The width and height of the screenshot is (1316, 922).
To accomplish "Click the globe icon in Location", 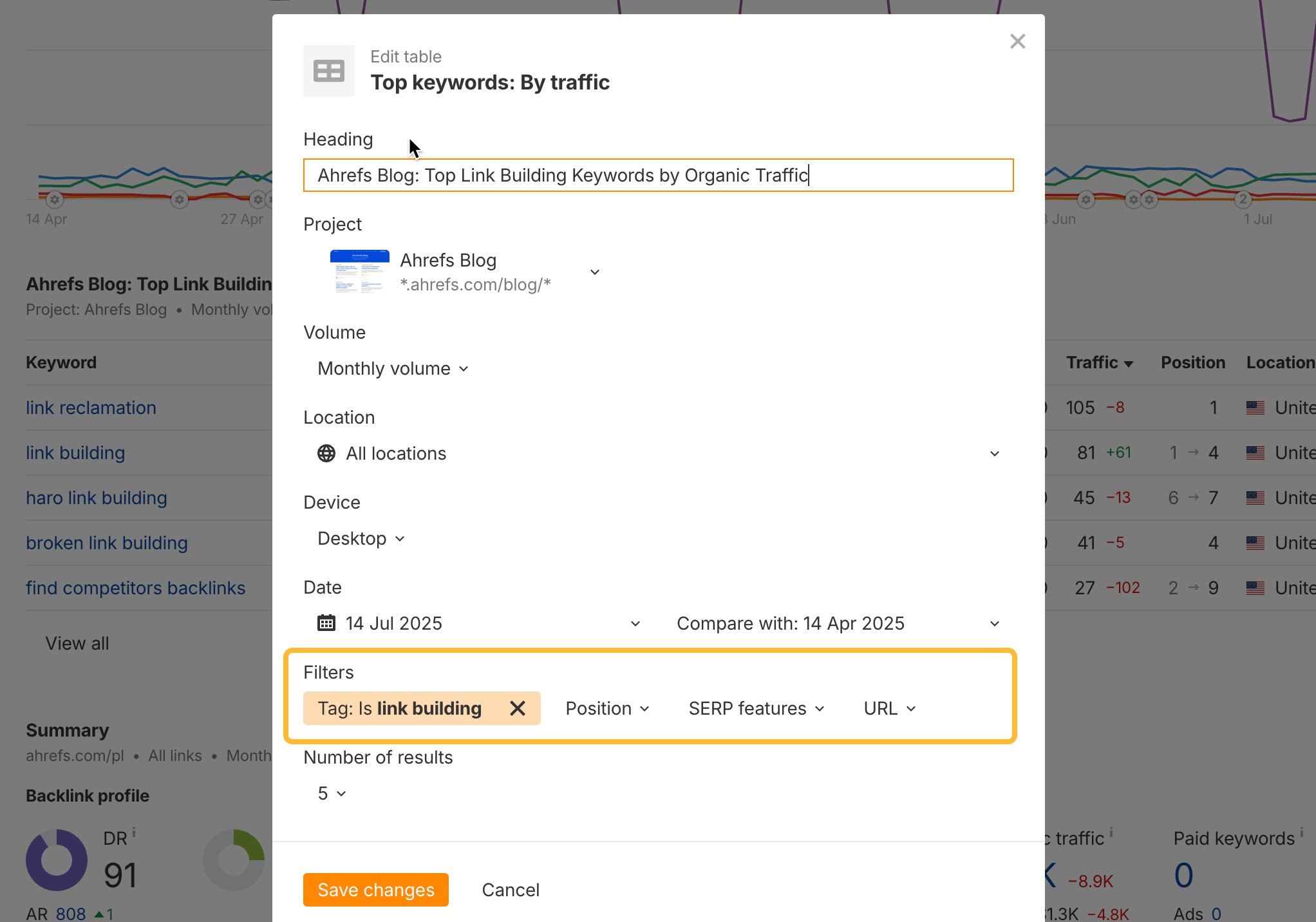I will 326,453.
